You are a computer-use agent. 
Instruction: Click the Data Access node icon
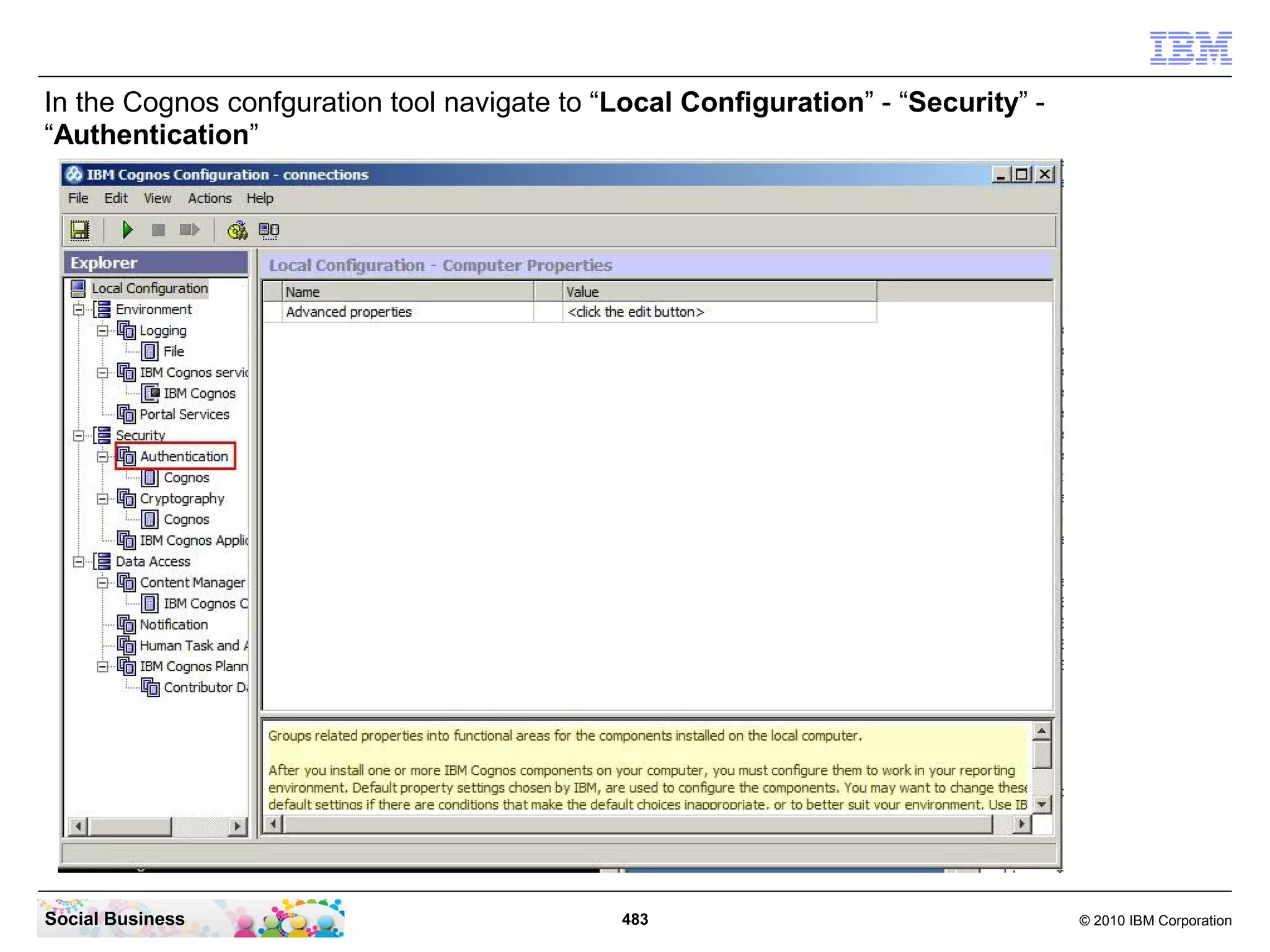(x=103, y=562)
